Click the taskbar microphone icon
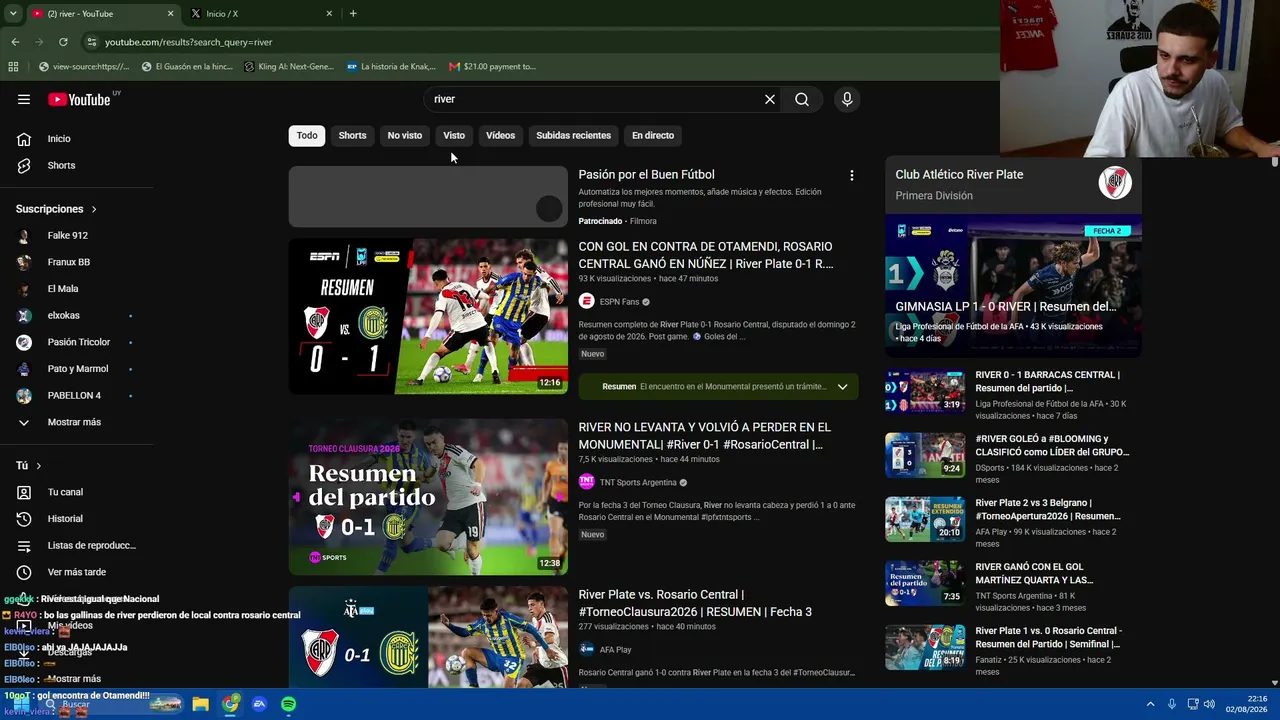 coord(1172,704)
